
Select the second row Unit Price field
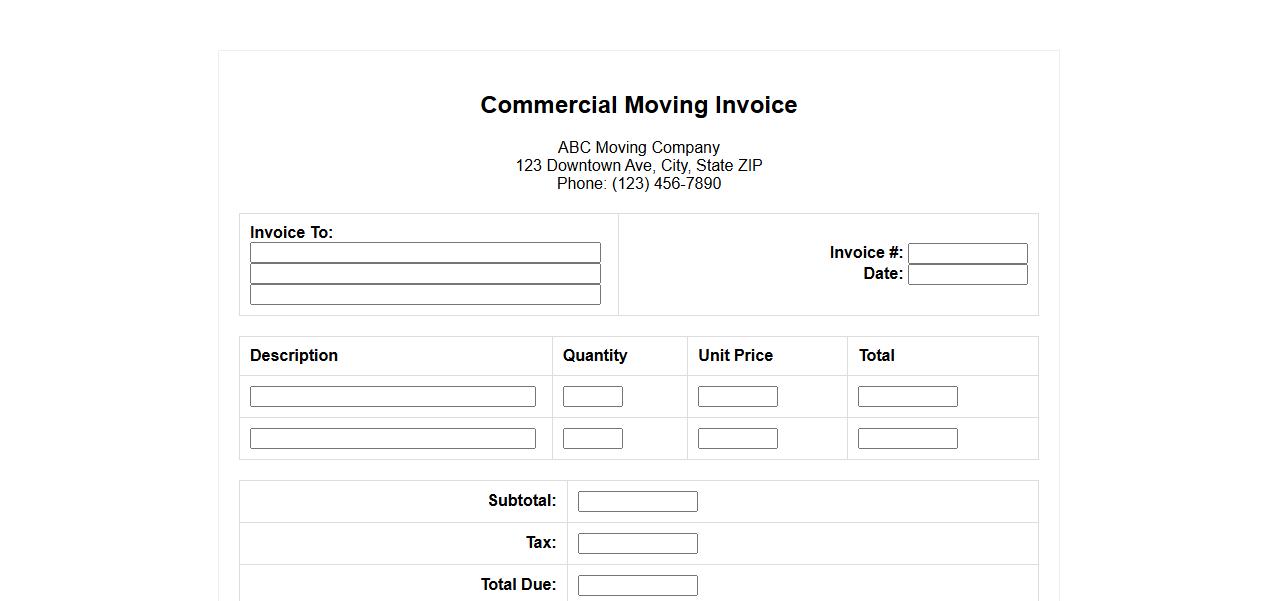(x=737, y=439)
